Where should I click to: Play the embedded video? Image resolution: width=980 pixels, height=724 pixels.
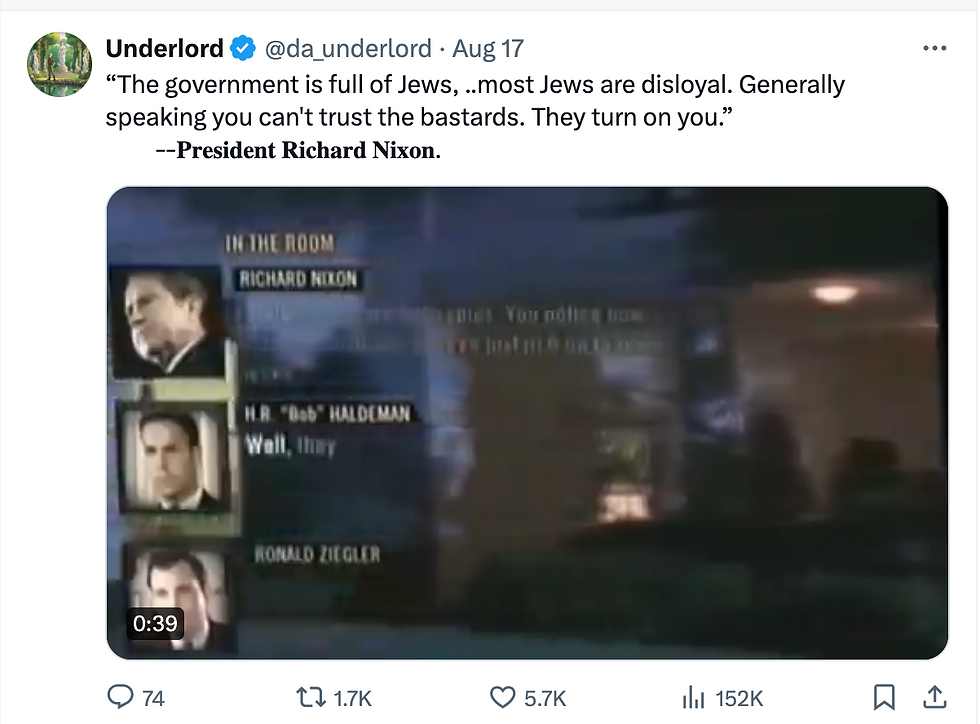pyautogui.click(x=526, y=422)
